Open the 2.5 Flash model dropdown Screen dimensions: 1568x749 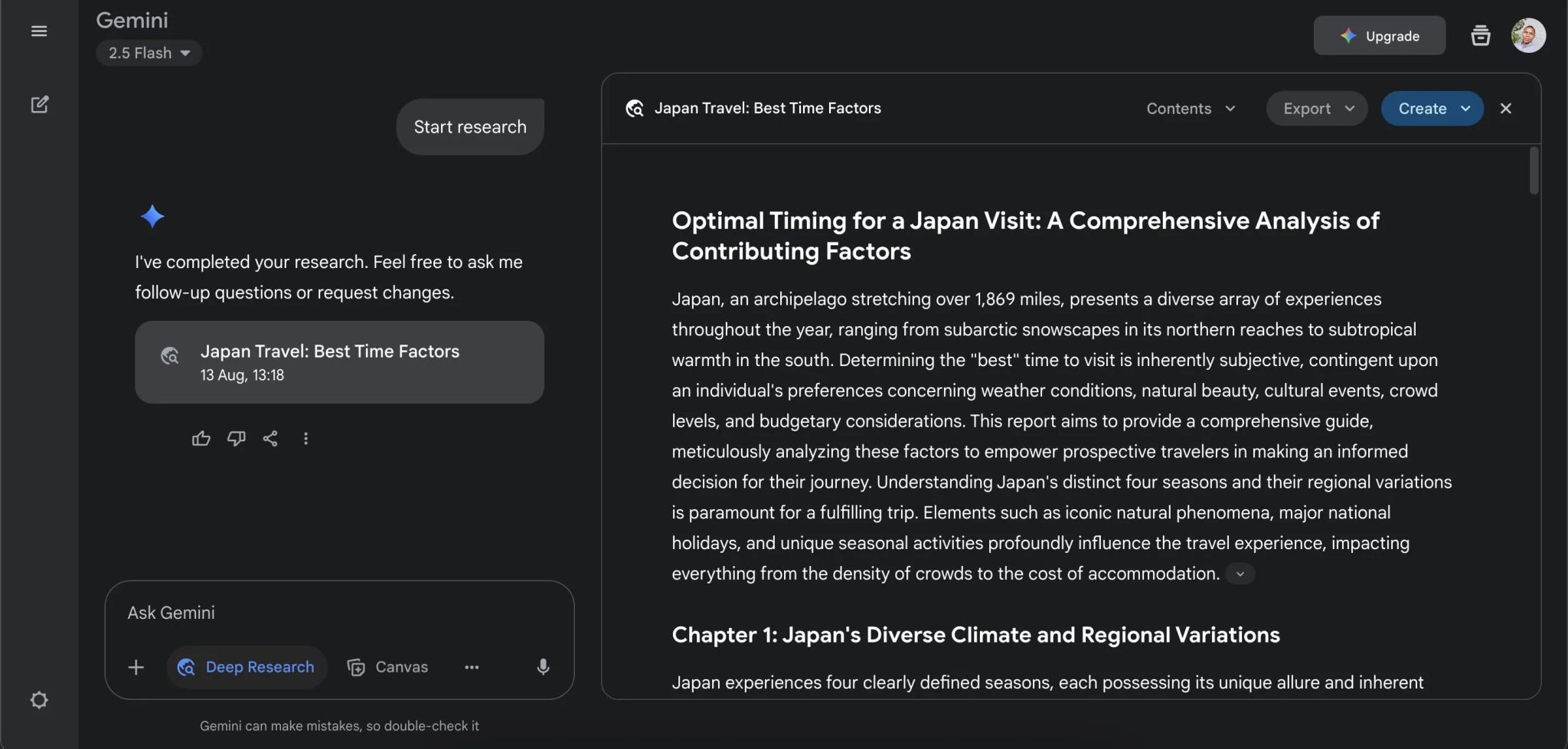[149, 53]
